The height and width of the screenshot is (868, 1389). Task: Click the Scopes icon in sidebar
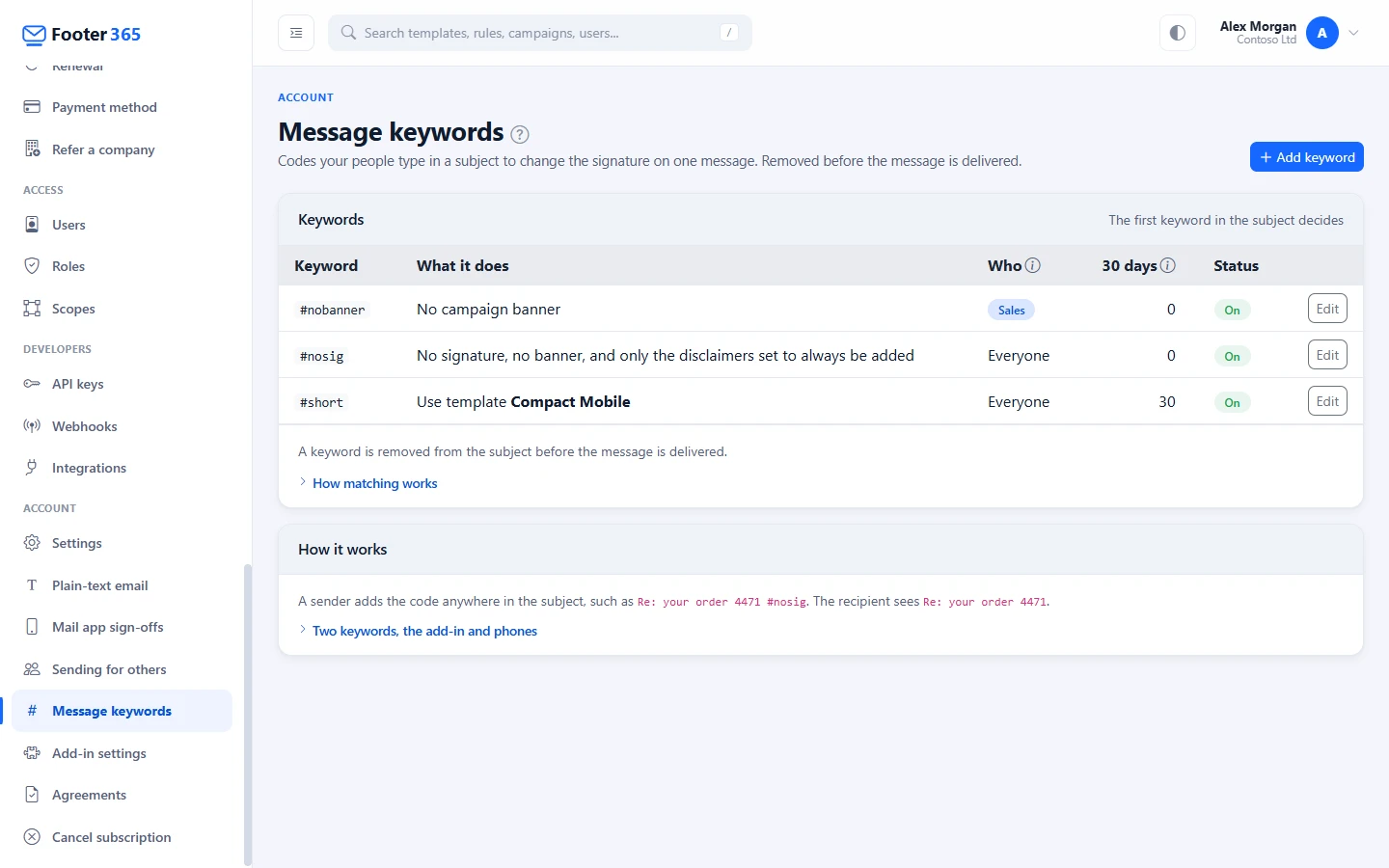32,309
